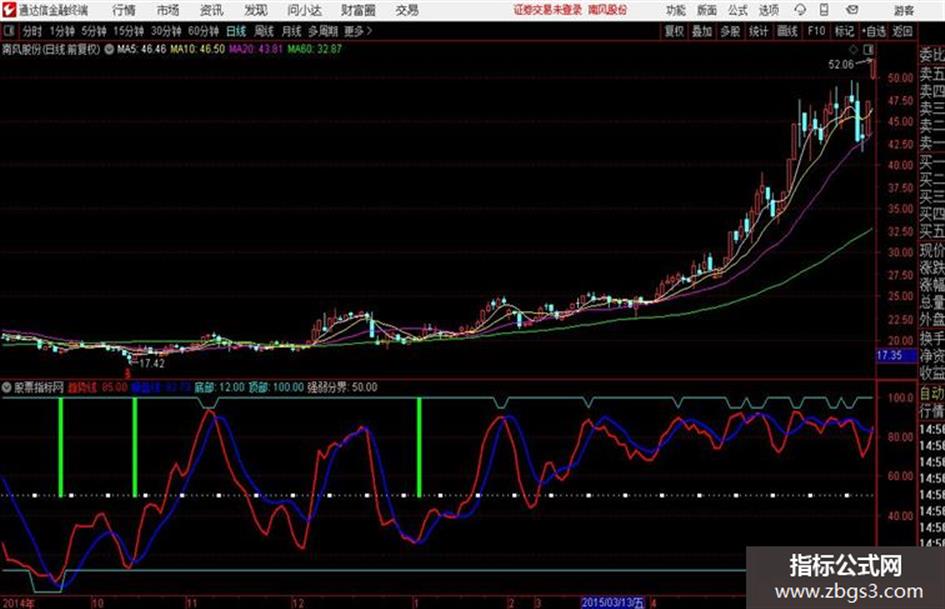Open indicator settings icon beside 股票指标网
The image size is (945, 609).
(7, 387)
